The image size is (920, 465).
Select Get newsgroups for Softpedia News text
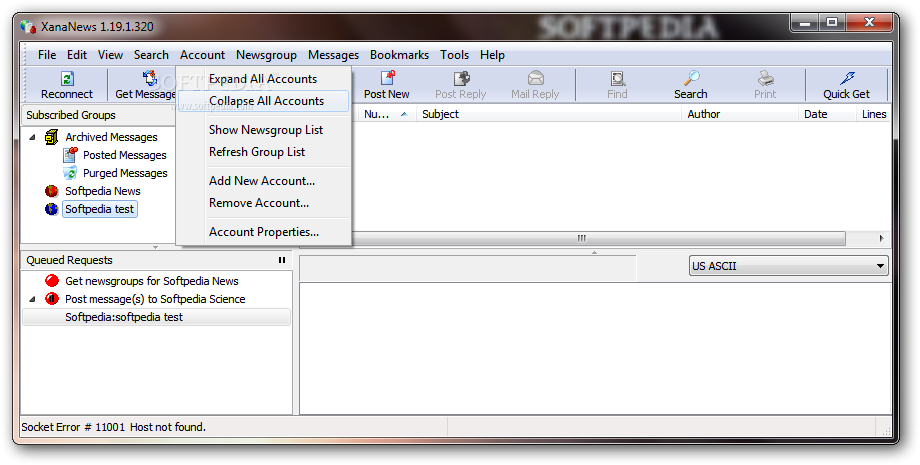[x=152, y=281]
